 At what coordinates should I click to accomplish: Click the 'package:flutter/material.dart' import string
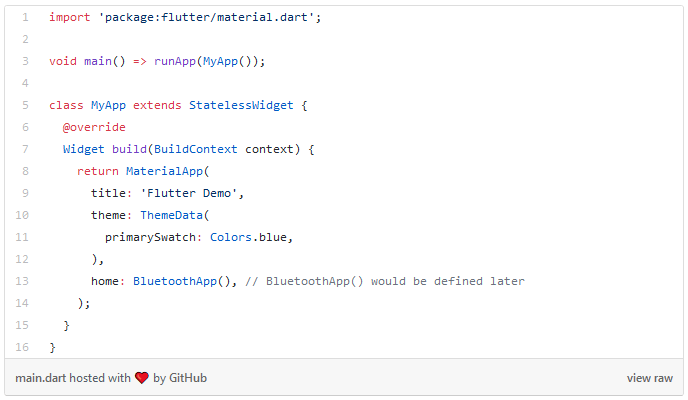point(206,18)
